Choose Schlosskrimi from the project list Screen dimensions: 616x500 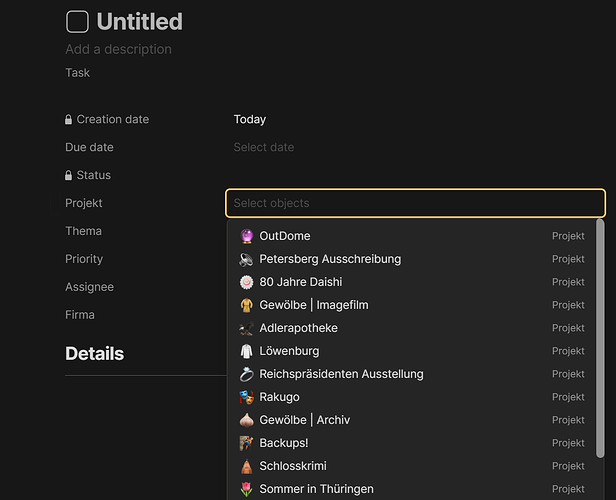coord(412,466)
